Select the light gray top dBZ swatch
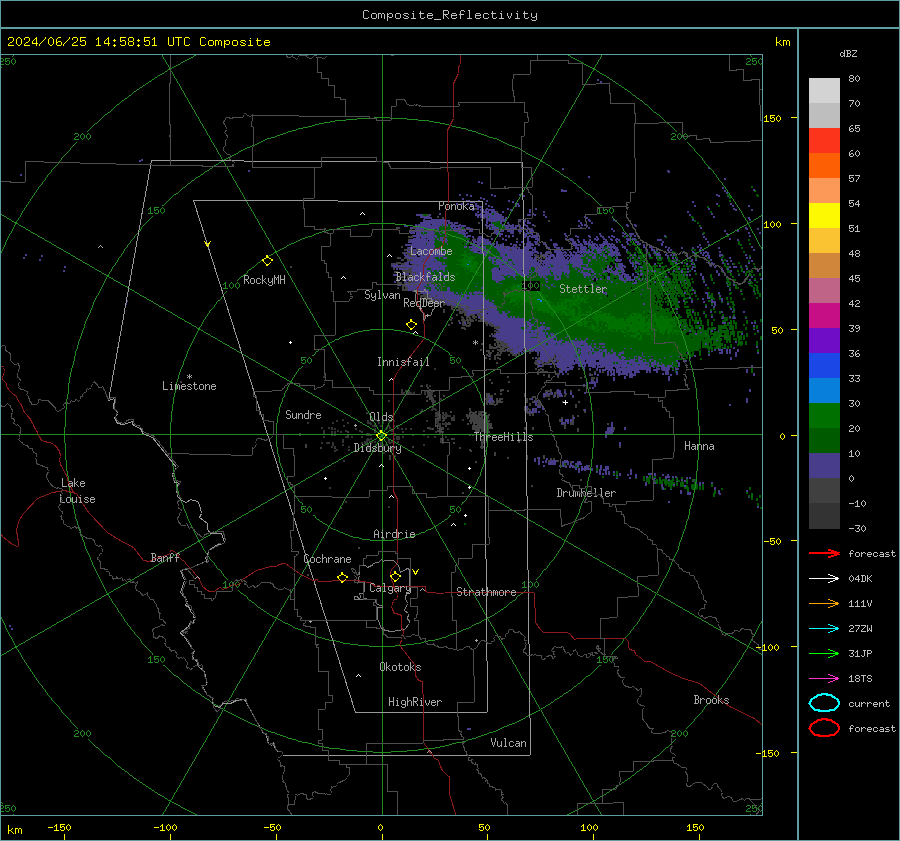Viewport: 900px width, 841px height. pos(824,90)
